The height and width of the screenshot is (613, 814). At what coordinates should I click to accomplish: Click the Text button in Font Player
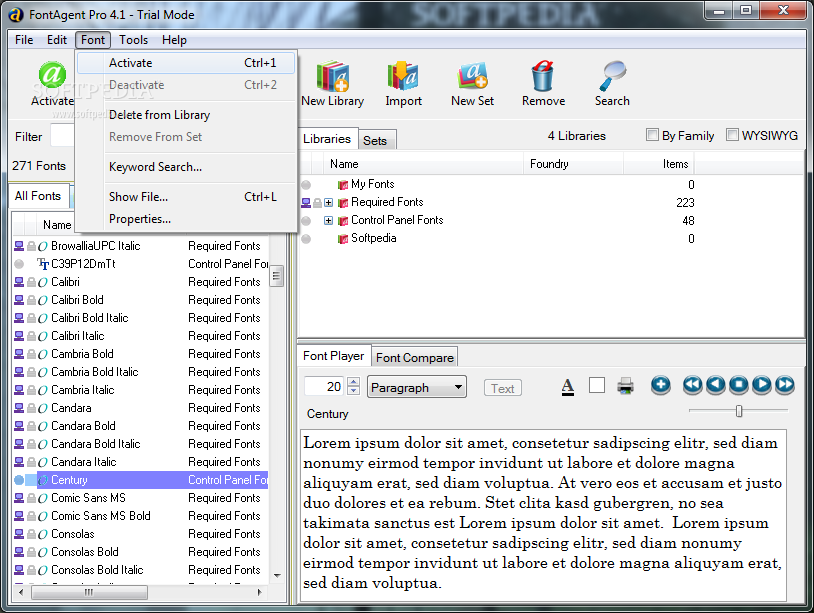pos(503,388)
